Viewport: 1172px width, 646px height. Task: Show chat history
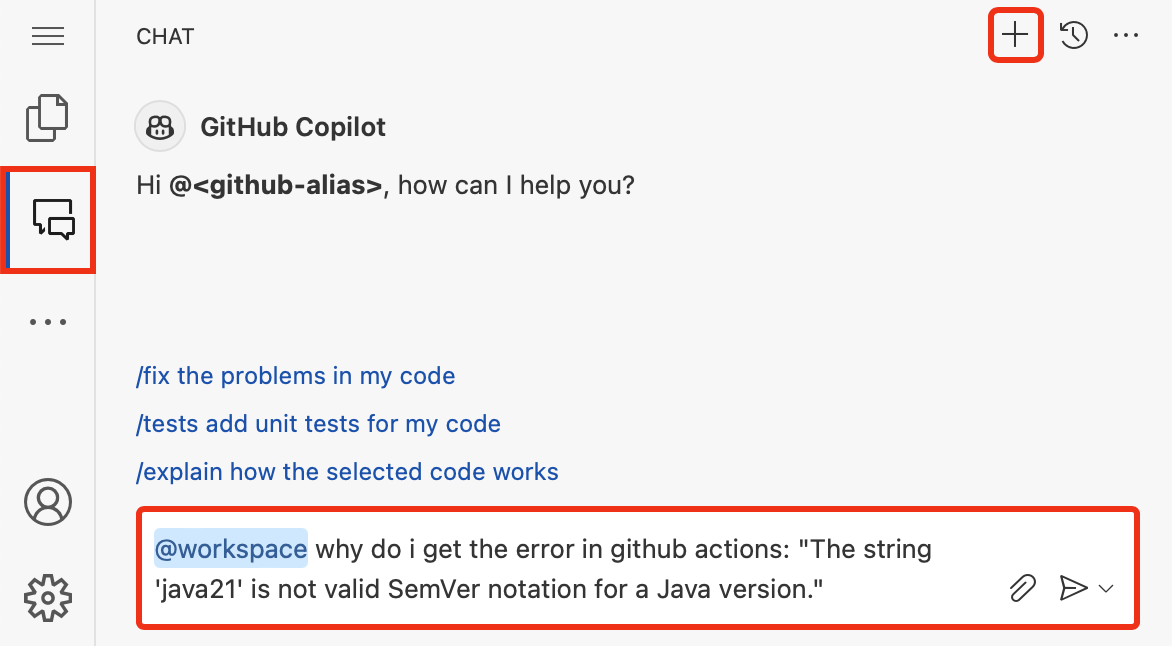pos(1074,36)
